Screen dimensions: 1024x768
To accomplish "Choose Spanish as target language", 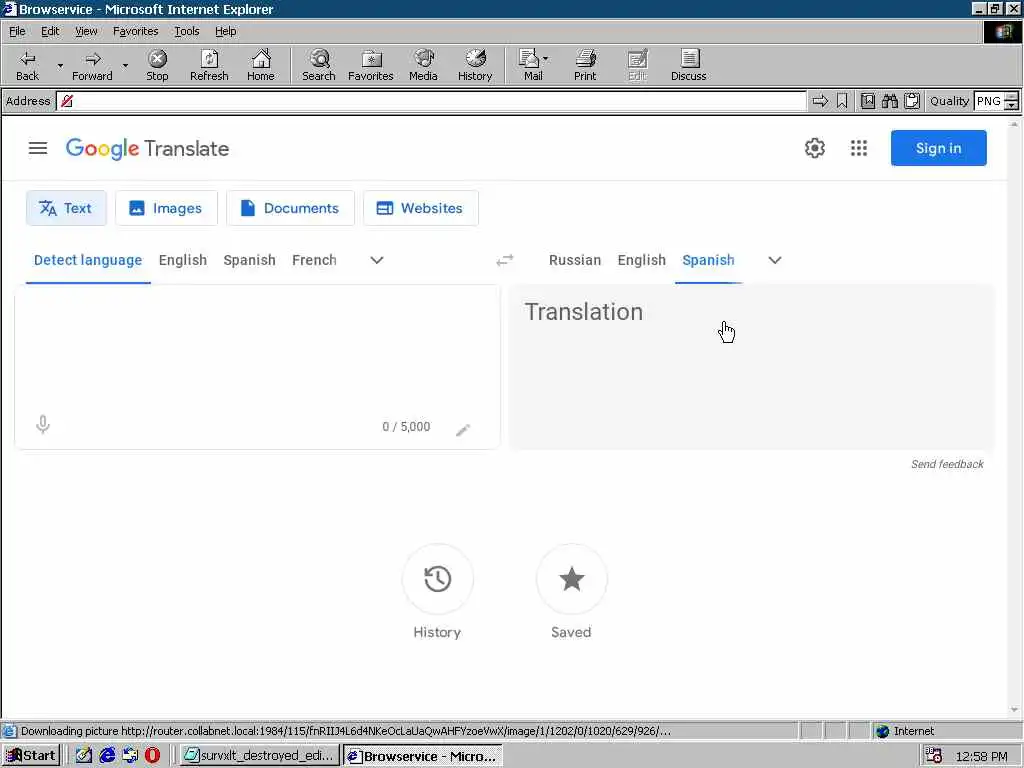I will pyautogui.click(x=709, y=260).
